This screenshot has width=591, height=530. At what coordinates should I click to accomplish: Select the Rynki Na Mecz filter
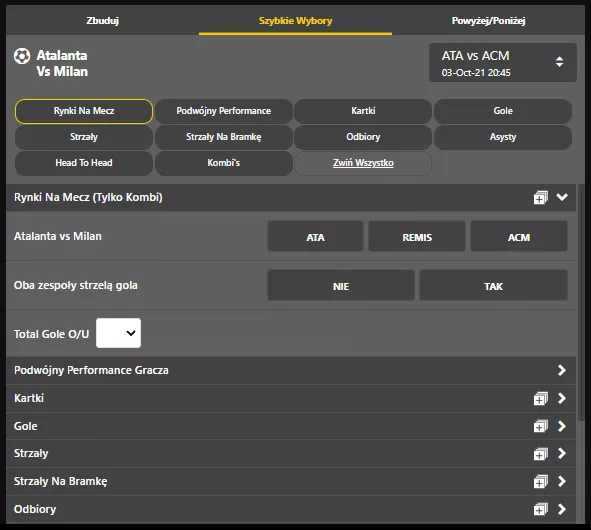tap(84, 111)
